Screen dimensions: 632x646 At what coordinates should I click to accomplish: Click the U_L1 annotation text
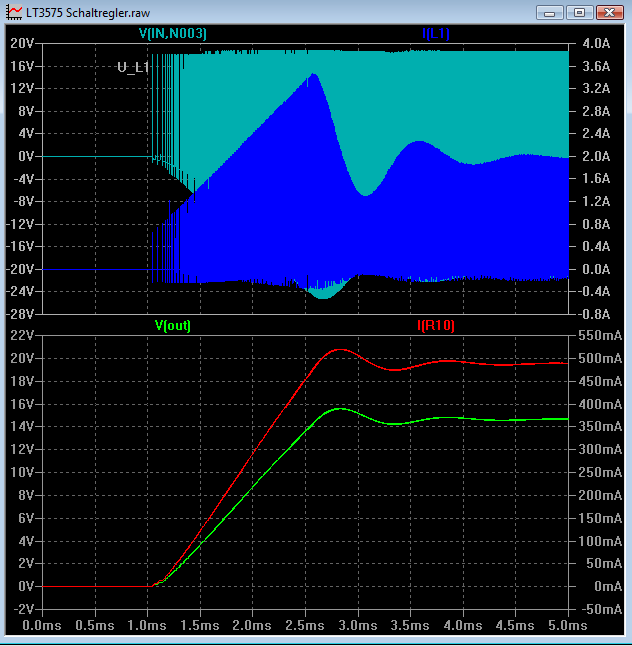point(133,67)
